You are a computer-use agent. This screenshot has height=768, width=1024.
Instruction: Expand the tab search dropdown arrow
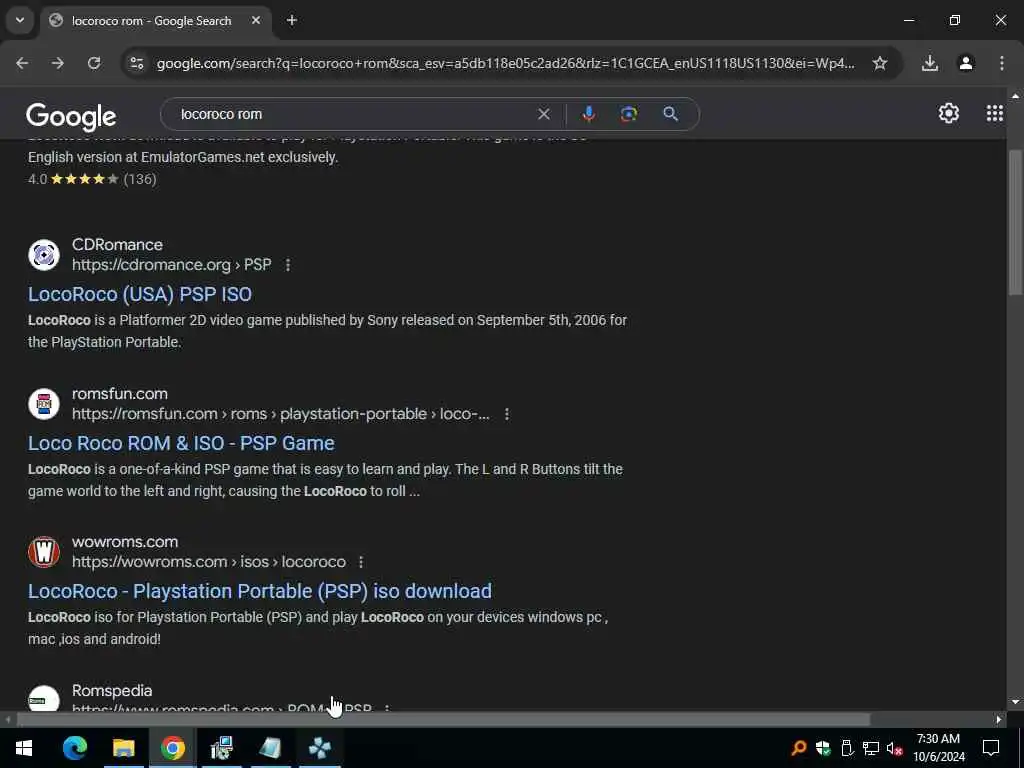coord(20,20)
